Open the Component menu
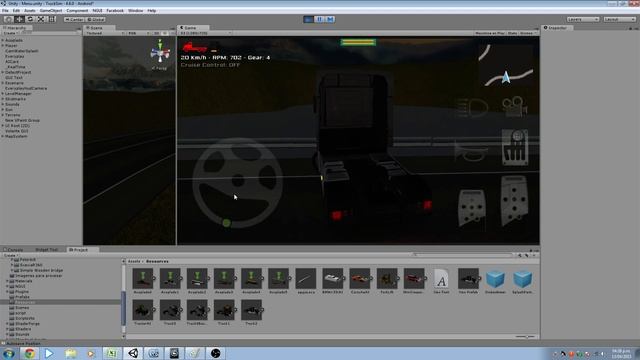 tap(77, 11)
